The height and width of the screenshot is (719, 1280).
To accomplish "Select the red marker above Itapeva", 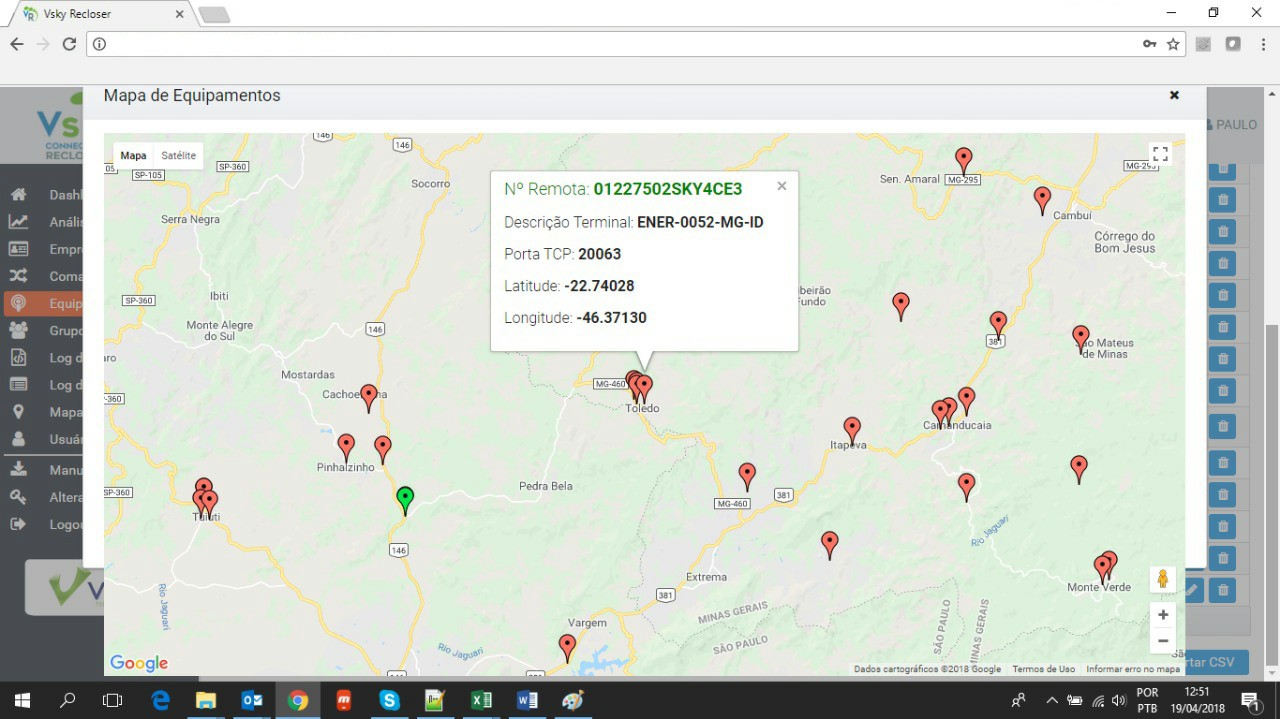I will coord(852,430).
